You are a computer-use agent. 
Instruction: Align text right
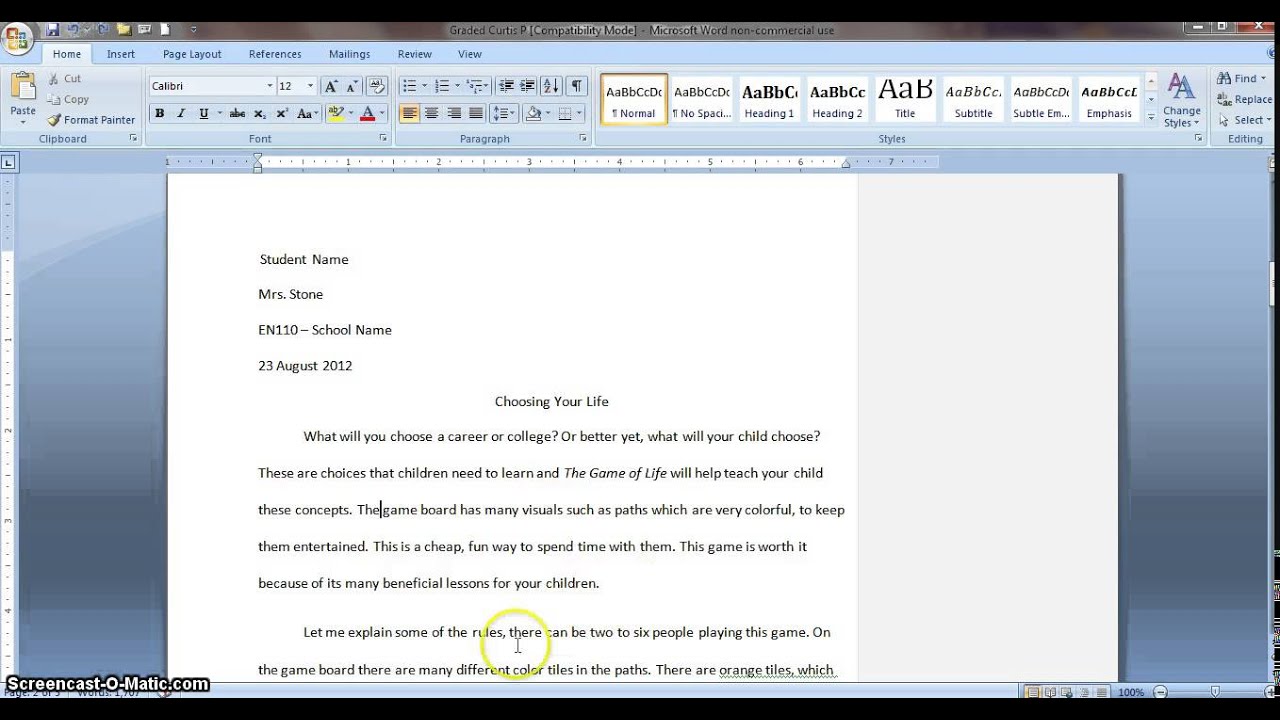(454, 114)
